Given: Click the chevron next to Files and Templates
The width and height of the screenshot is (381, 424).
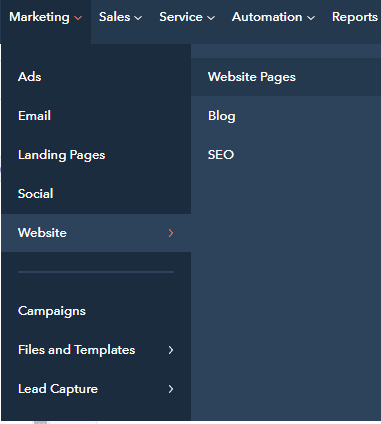Looking at the screenshot, I should coord(171,350).
